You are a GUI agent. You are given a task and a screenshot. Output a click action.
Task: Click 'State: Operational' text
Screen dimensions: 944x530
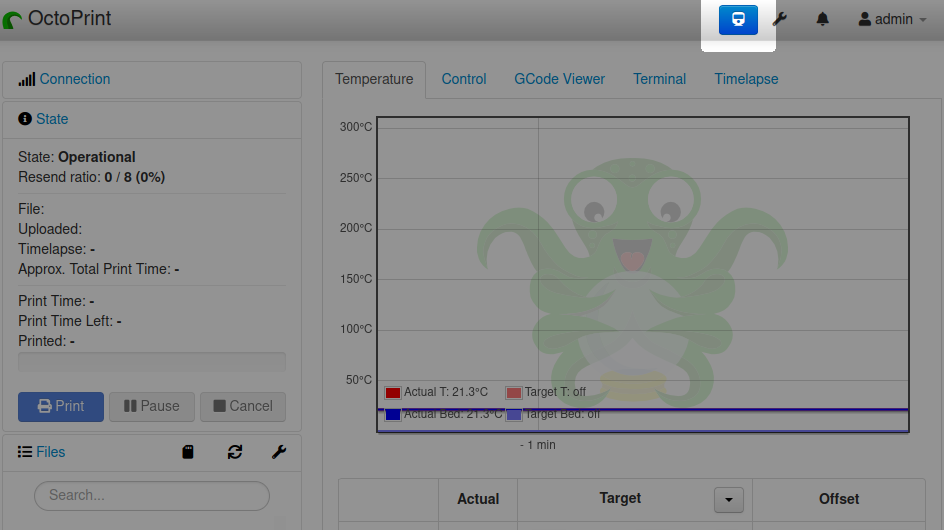(x=76, y=157)
